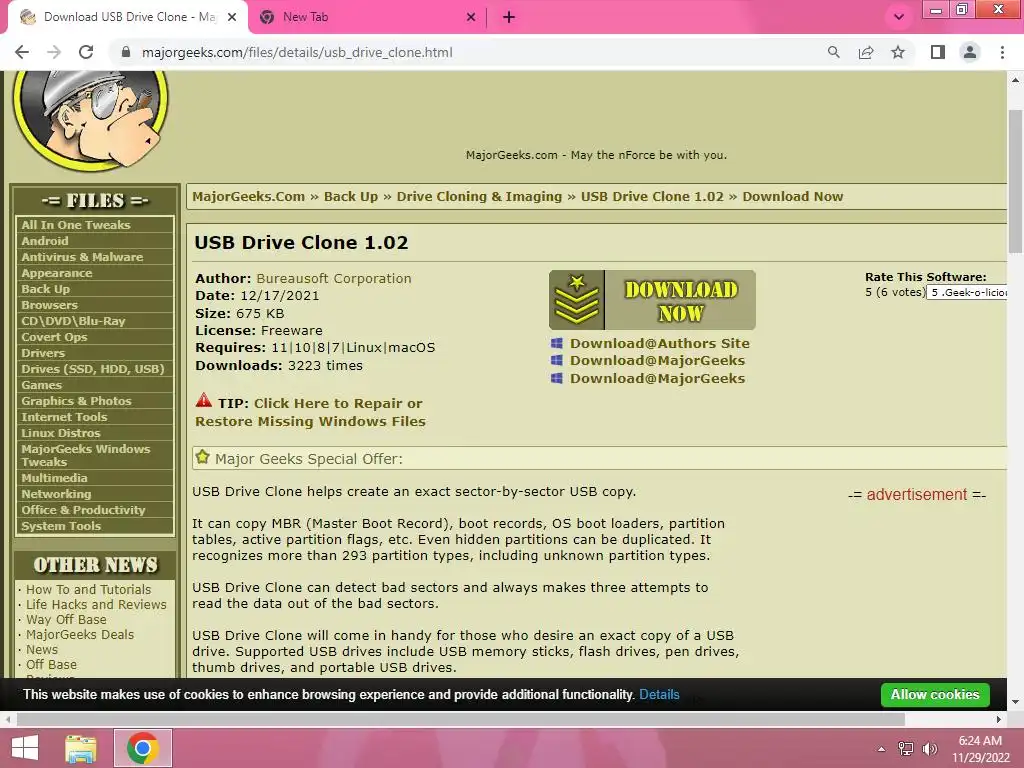This screenshot has height=768, width=1024.
Task: Open the Drivers category
Action: [x=43, y=353]
